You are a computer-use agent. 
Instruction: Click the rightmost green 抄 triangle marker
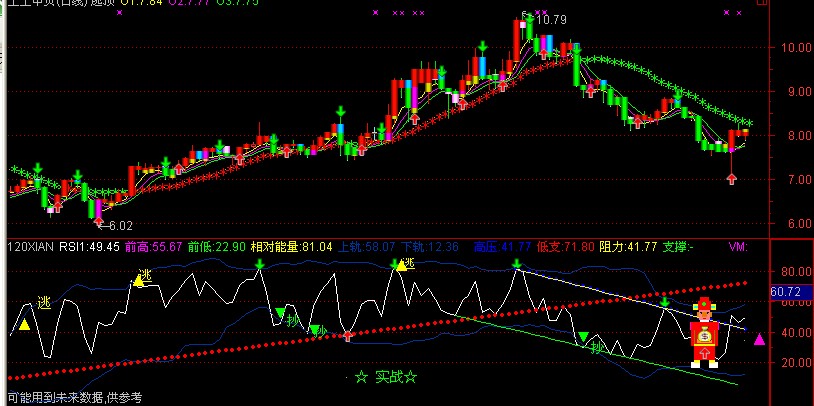(x=583, y=337)
